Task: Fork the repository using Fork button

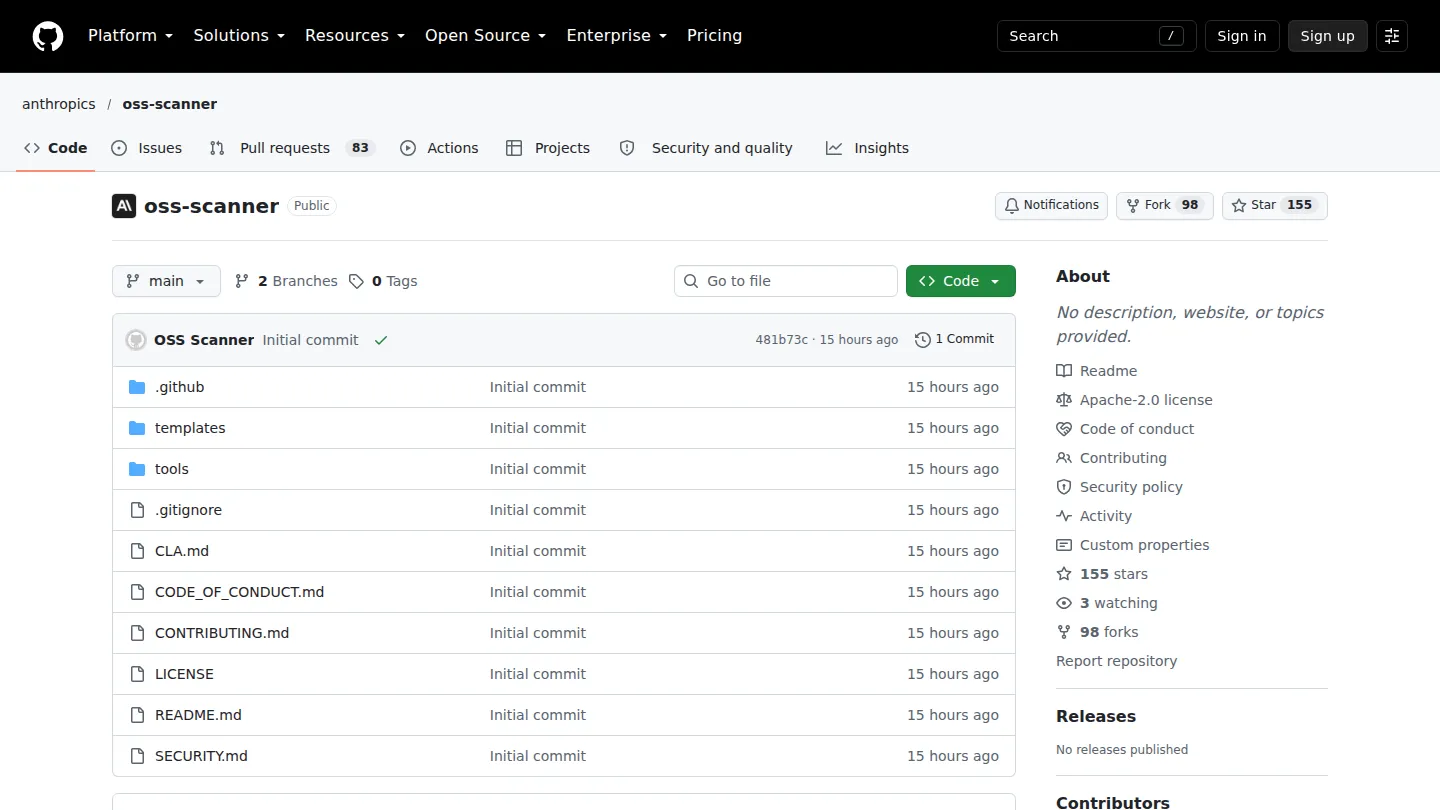Action: point(1164,206)
